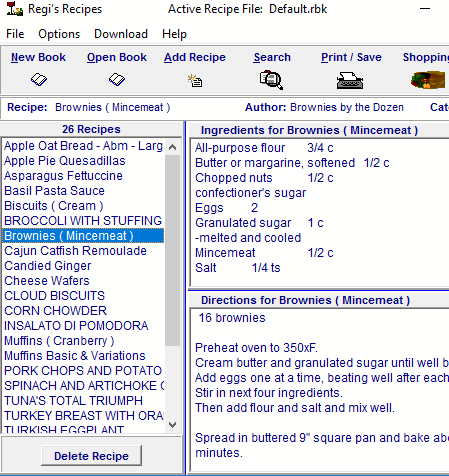The image size is (449, 476).
Task: Minimize the Regi's Recipes window
Action: click(x=425, y=9)
